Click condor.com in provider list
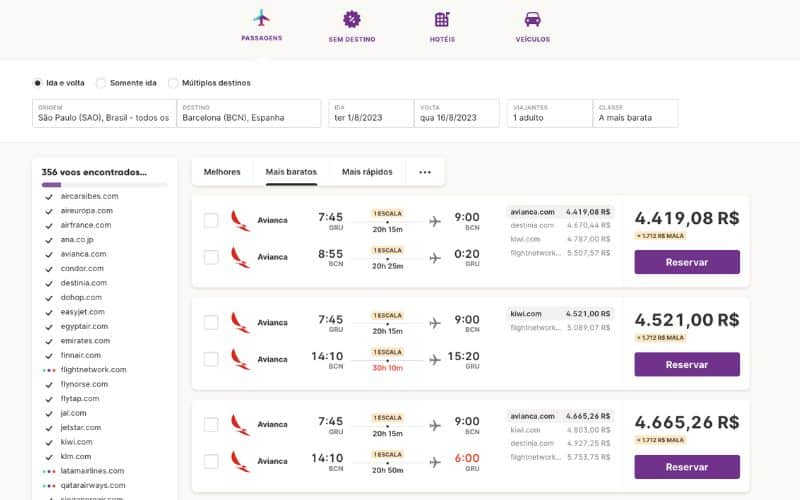 point(82,268)
